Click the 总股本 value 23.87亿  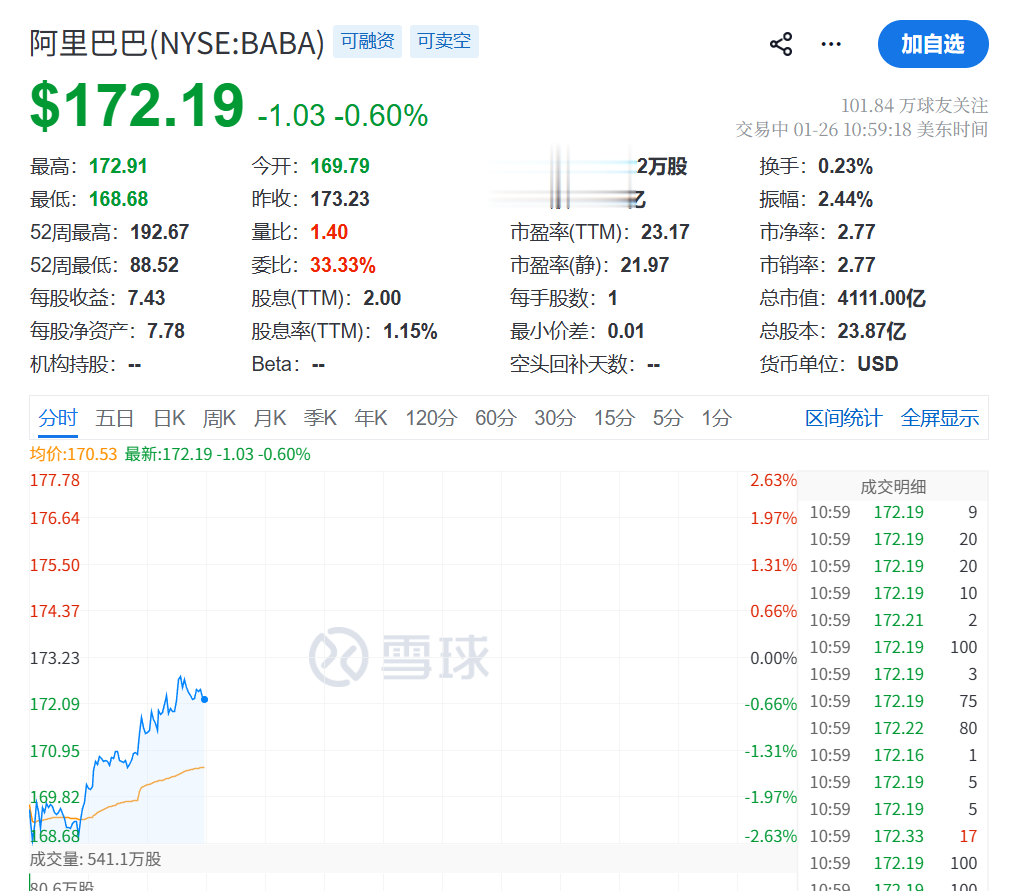pyautogui.click(x=872, y=331)
